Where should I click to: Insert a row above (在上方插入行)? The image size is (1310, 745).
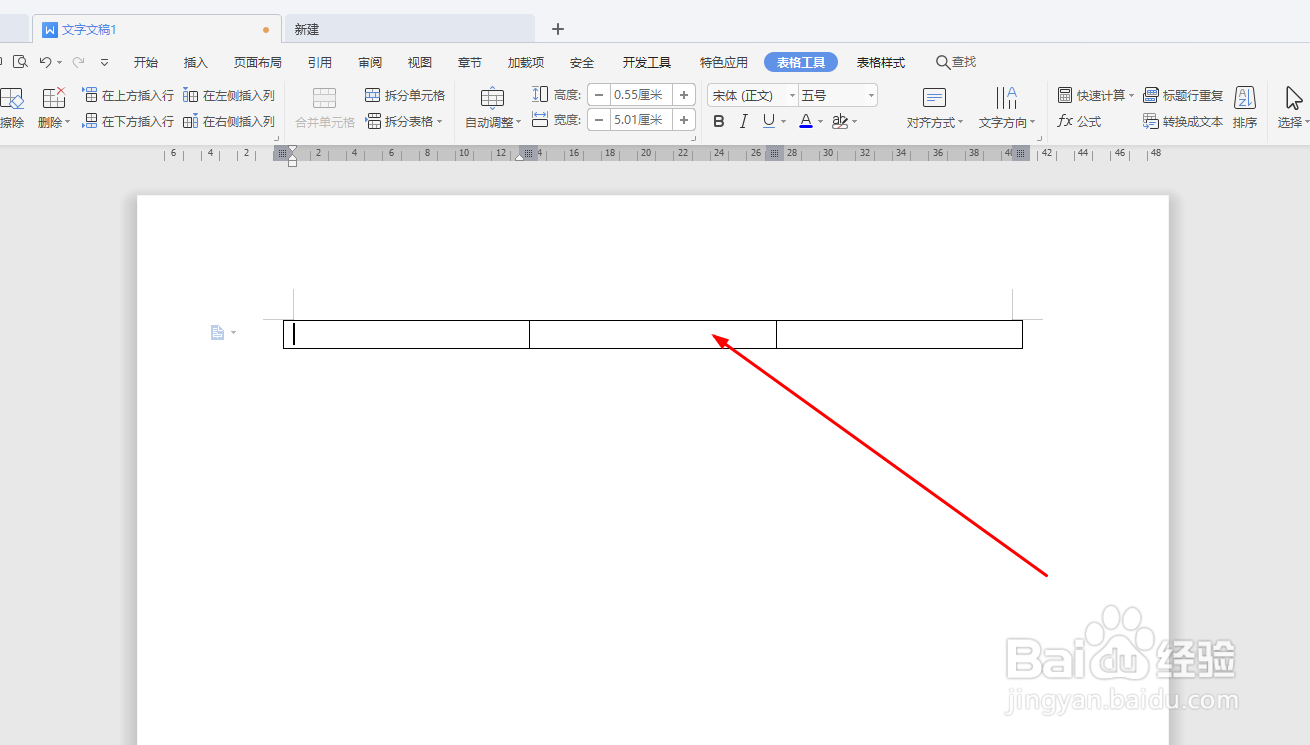click(128, 96)
